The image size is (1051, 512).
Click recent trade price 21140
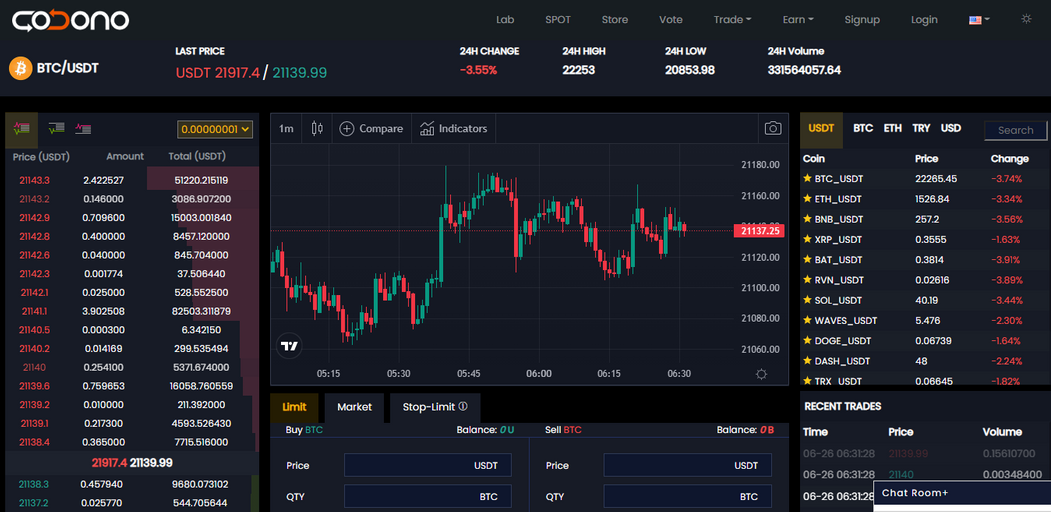pos(901,474)
